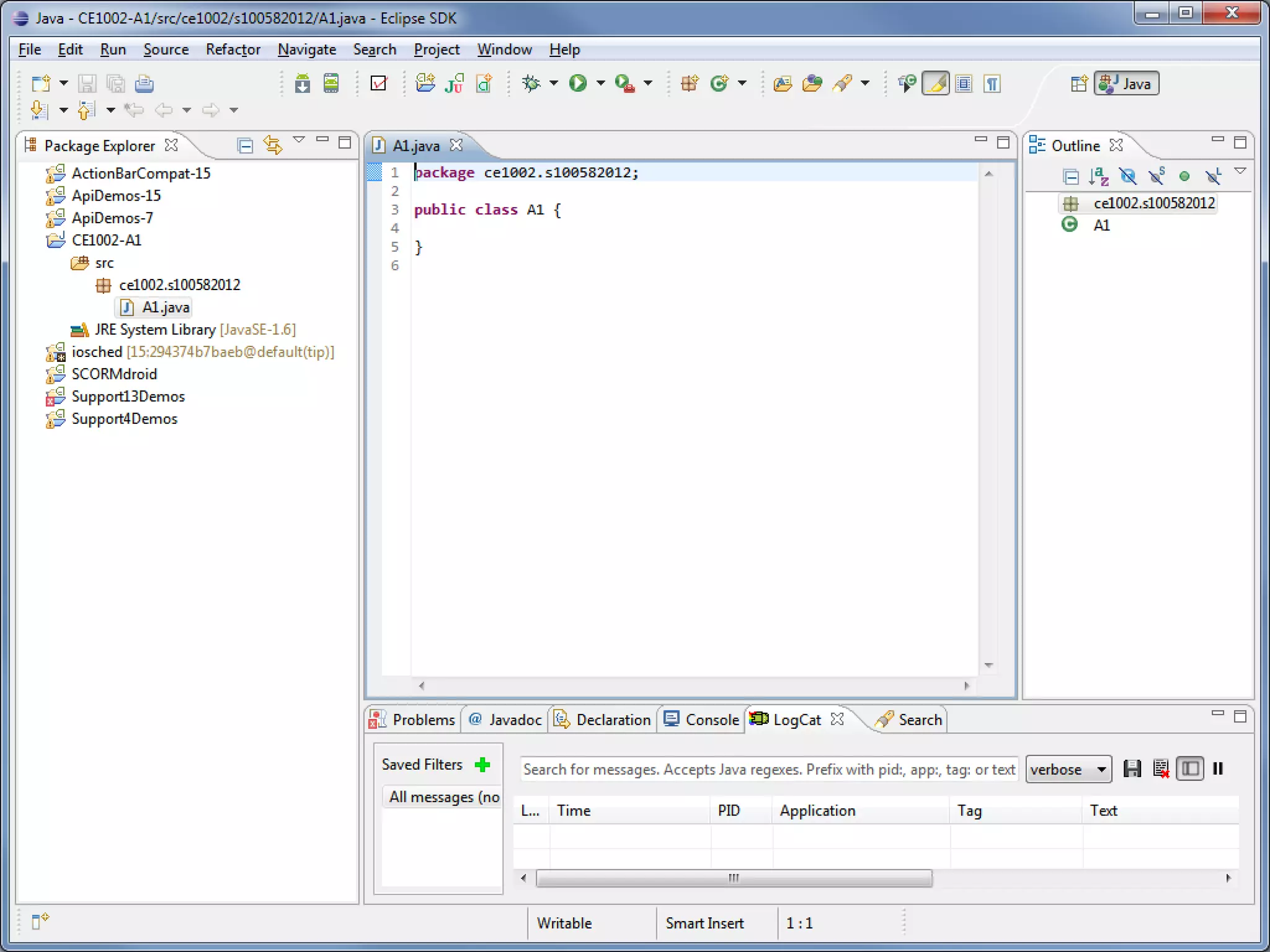Click the Next Annotation icon
This screenshot has width=1270, height=952.
(x=38, y=110)
